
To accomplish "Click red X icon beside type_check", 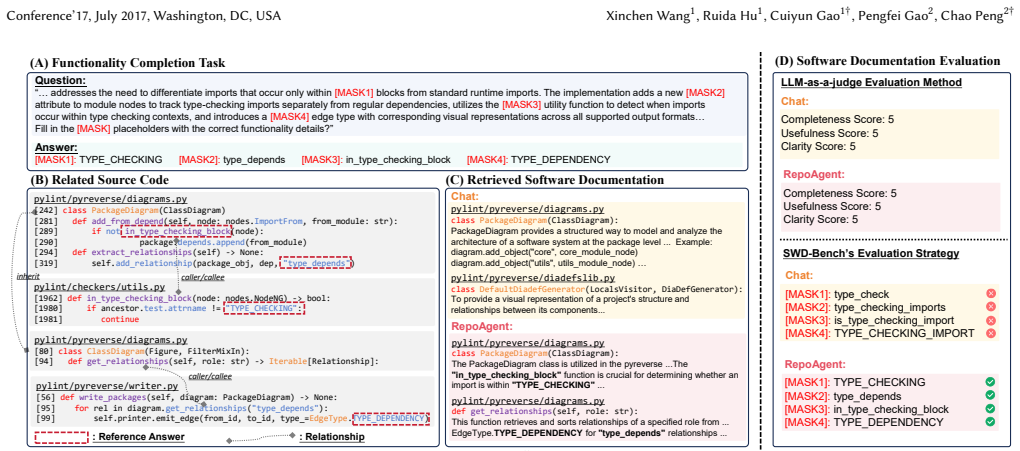I will coord(990,295).
